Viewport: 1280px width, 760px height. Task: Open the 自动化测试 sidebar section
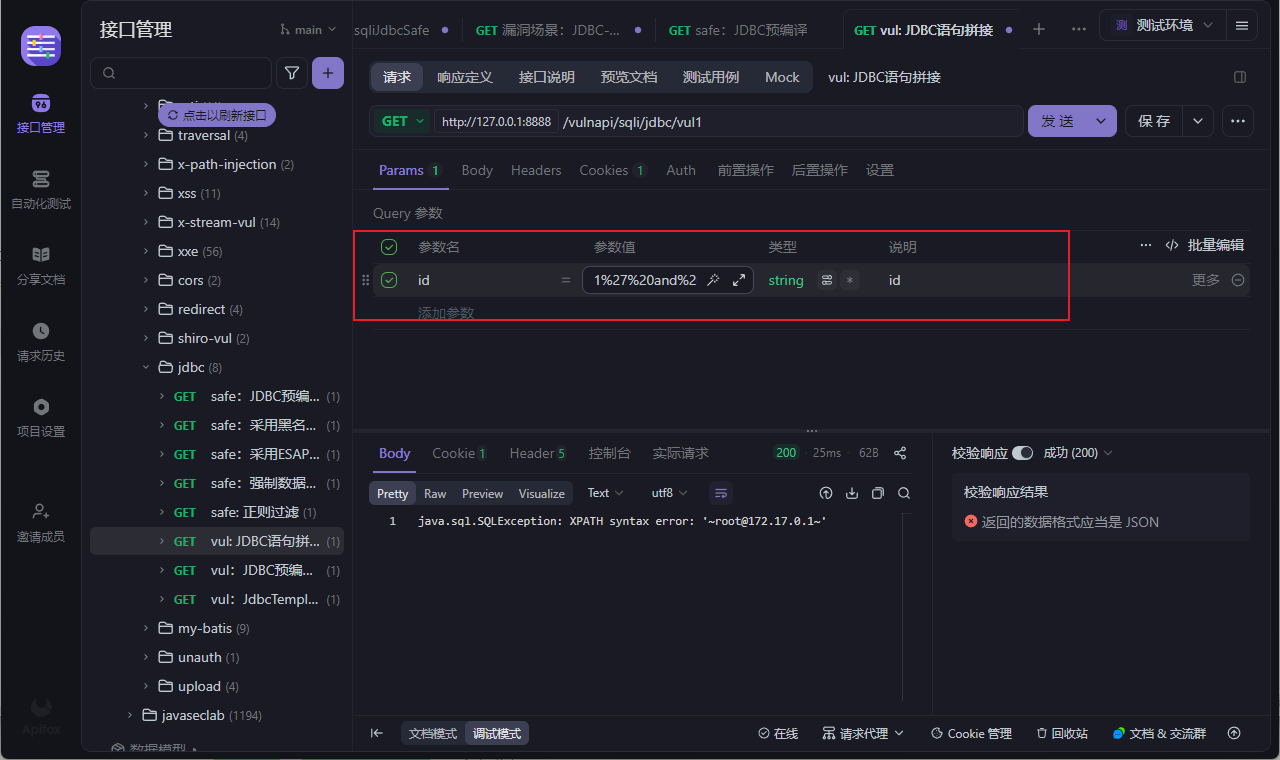(x=41, y=189)
